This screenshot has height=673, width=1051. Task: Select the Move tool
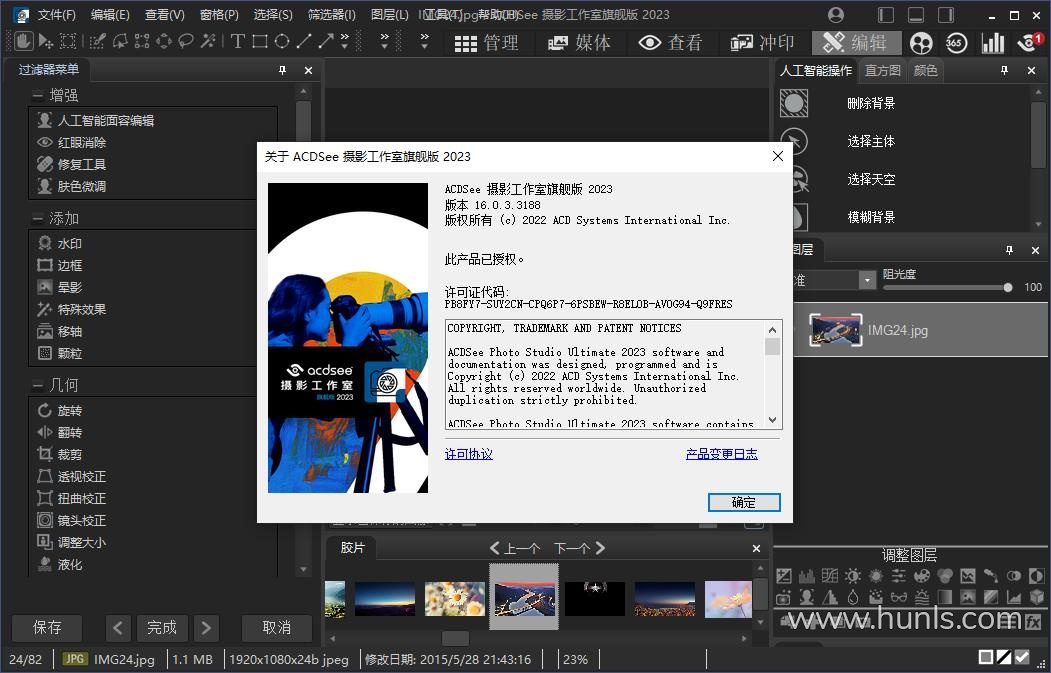(45, 42)
